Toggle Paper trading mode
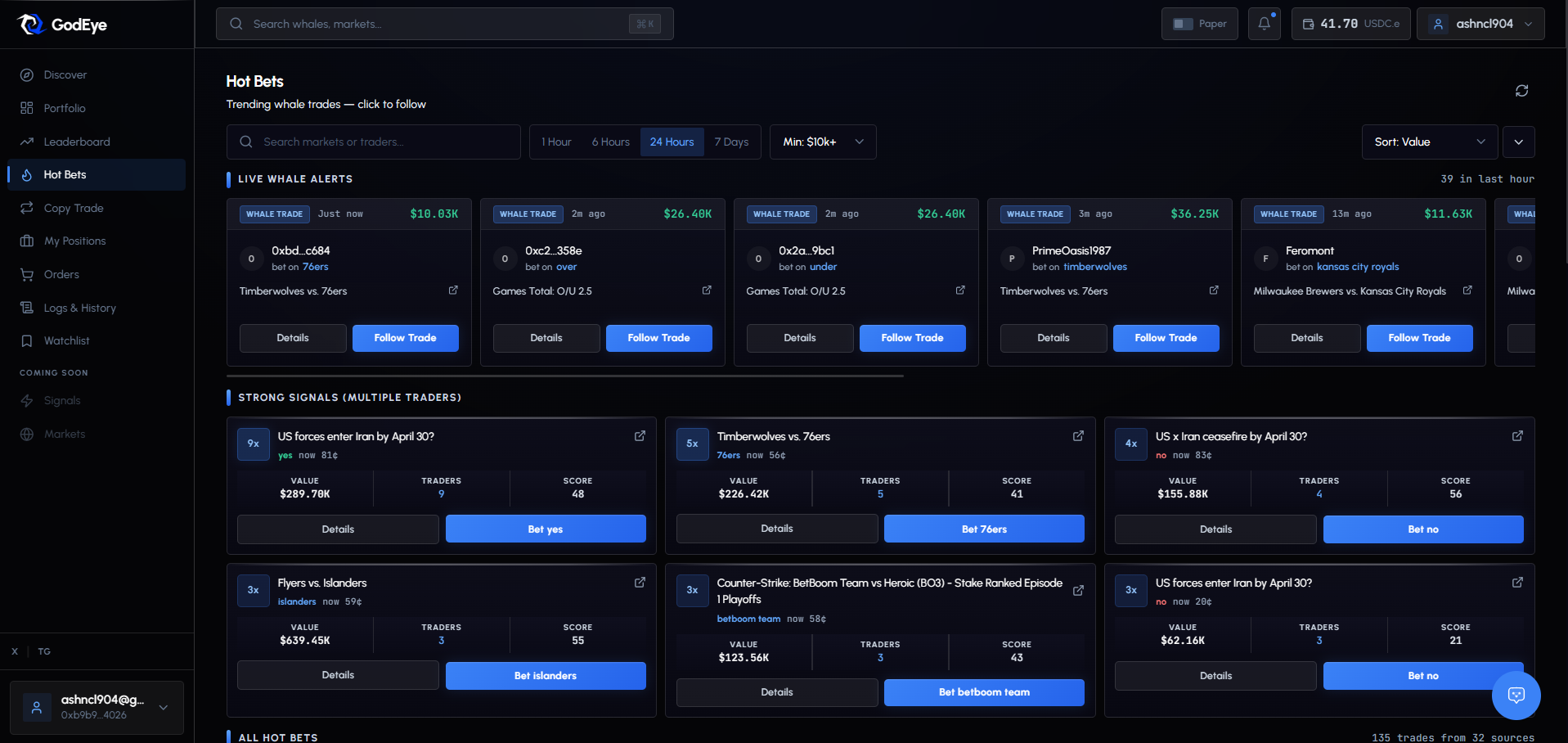 (1199, 24)
